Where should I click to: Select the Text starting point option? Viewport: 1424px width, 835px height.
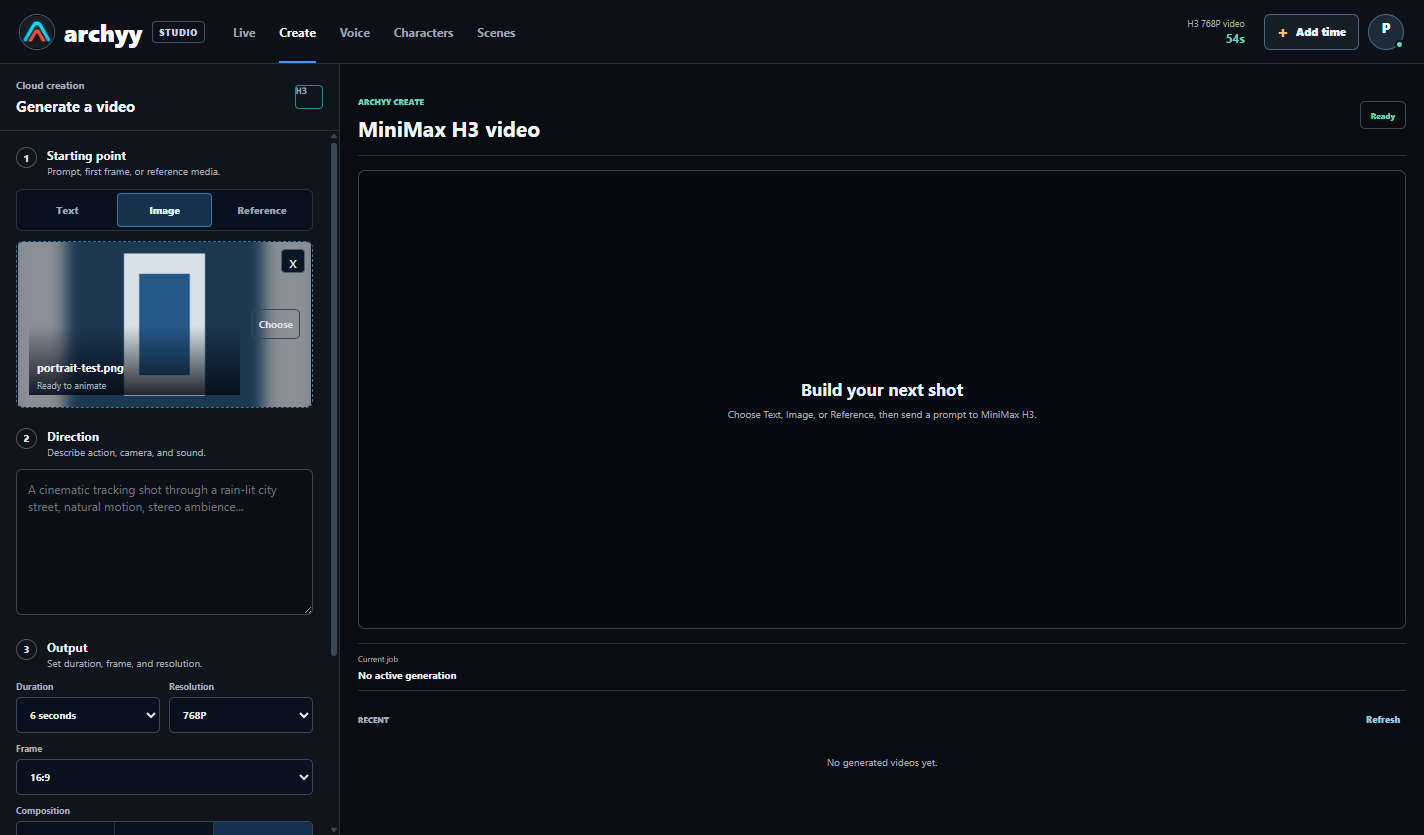[x=68, y=210]
